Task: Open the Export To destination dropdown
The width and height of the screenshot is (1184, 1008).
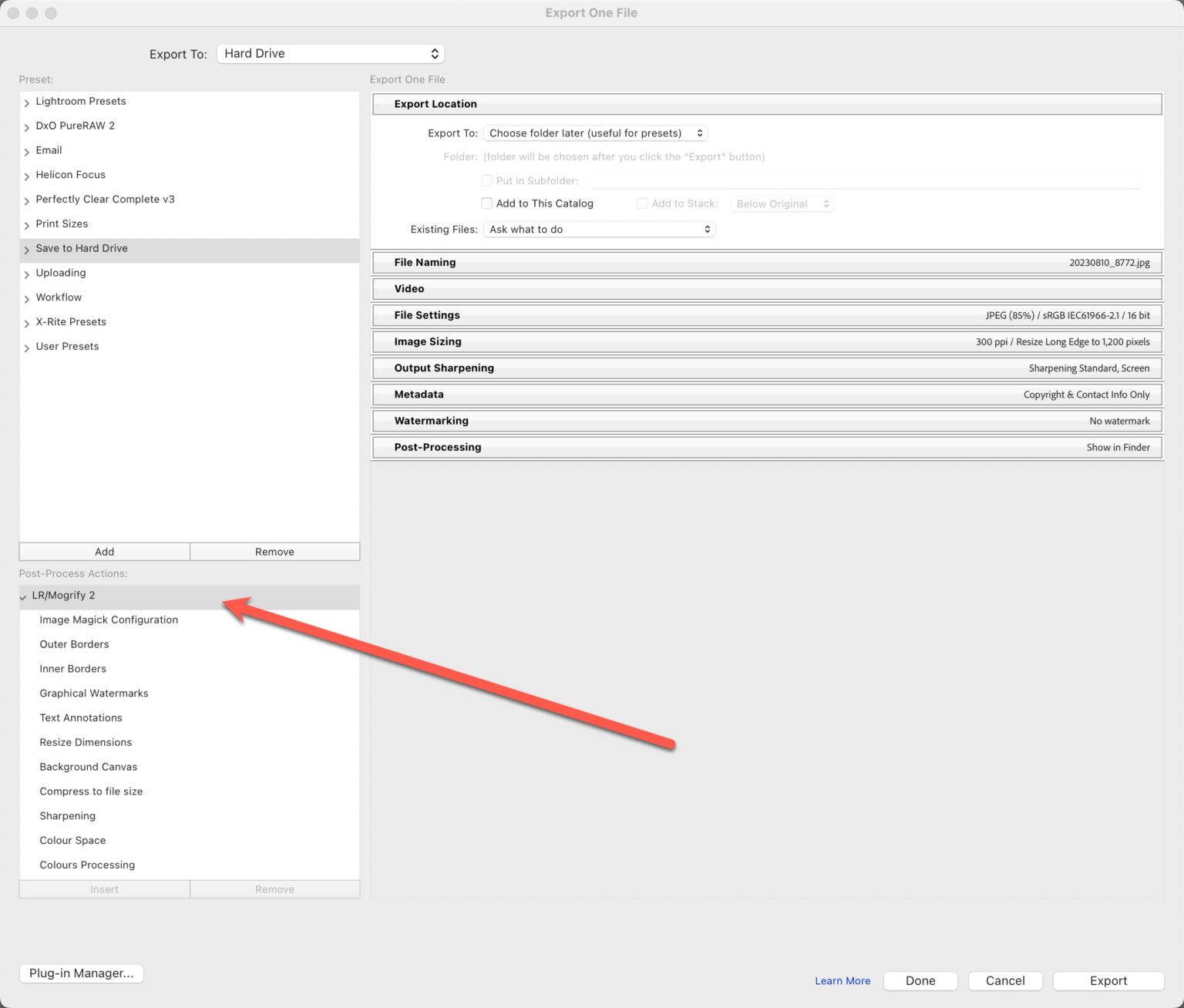Action: [330, 53]
